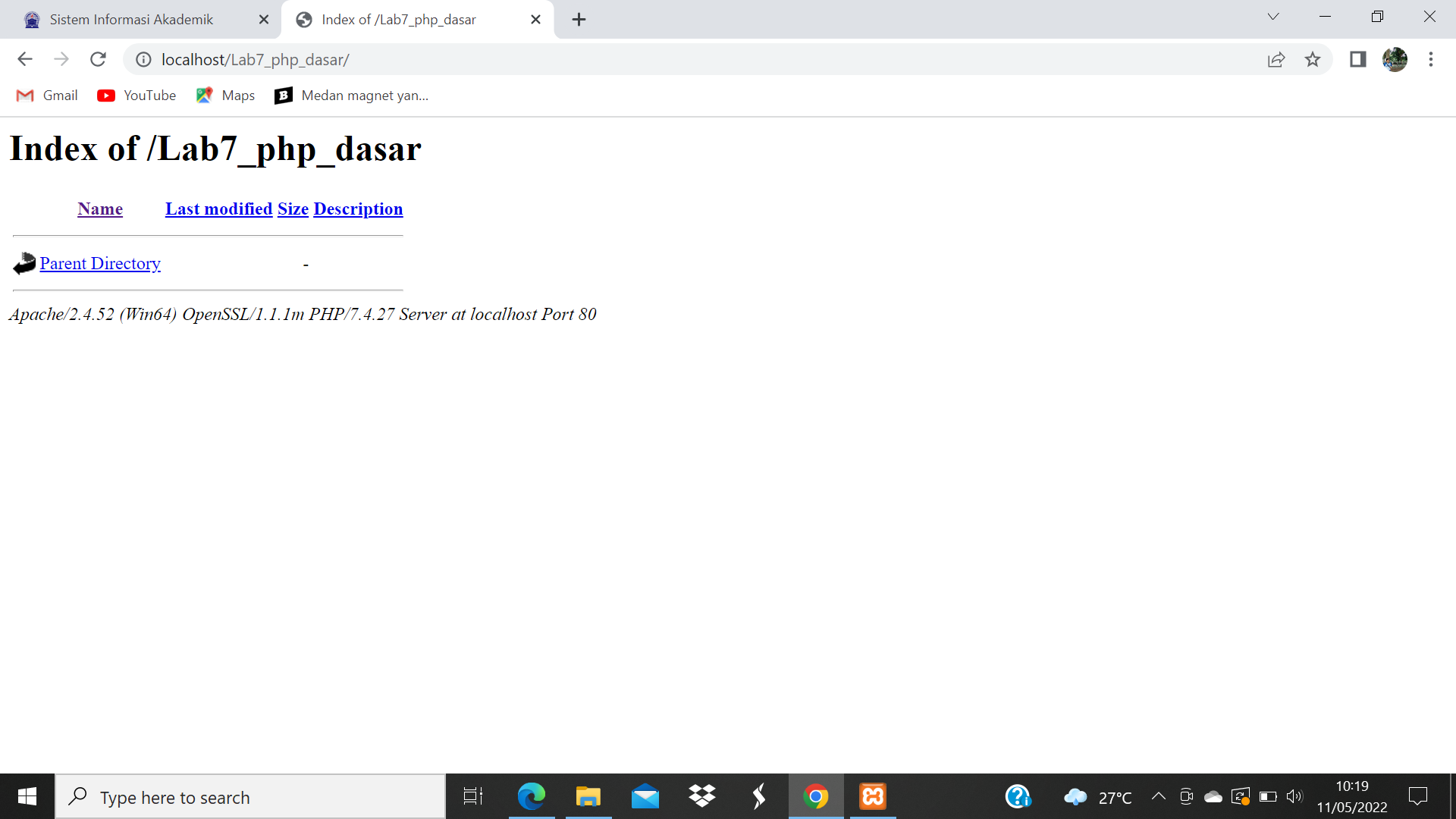Open Dropbox from the taskbar
Viewport: 1456px width, 819px height.
702,796
